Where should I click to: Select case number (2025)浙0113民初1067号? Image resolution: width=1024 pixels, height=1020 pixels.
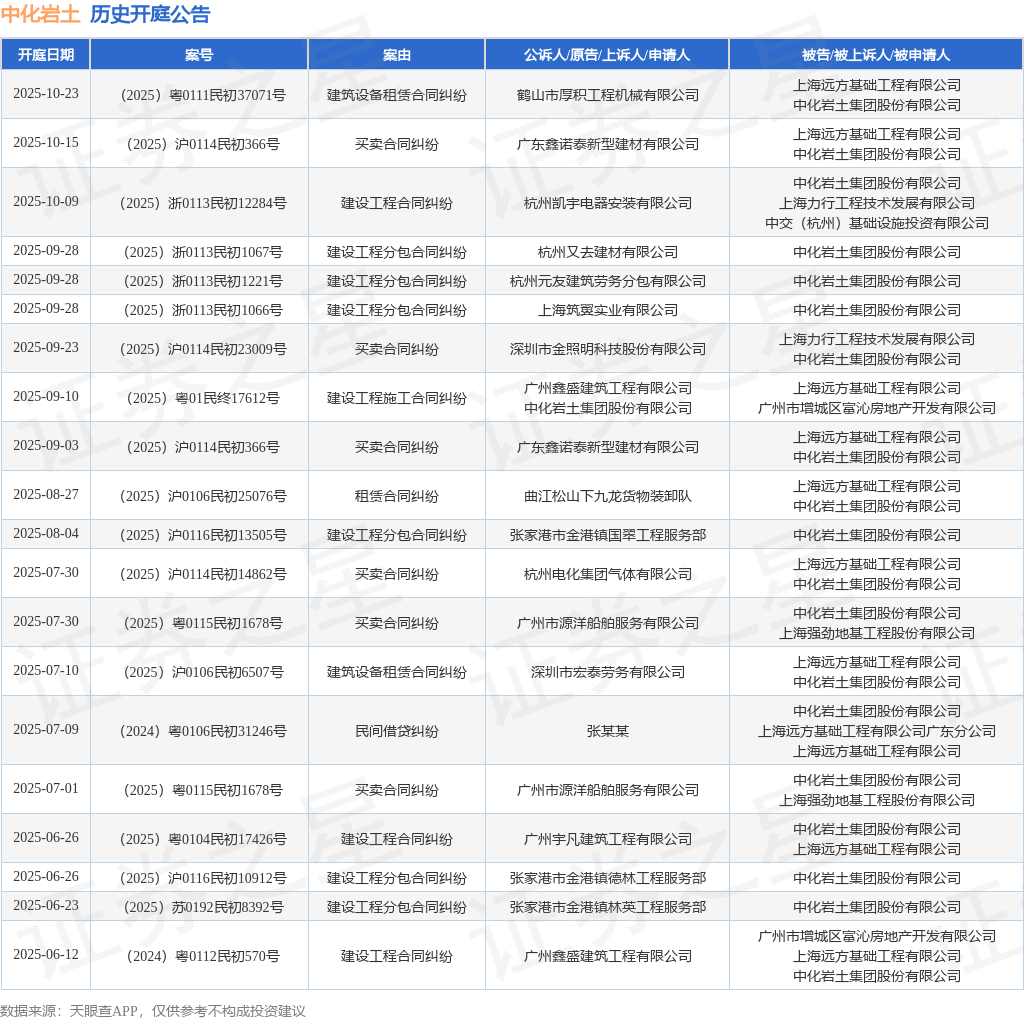pyautogui.click(x=203, y=252)
